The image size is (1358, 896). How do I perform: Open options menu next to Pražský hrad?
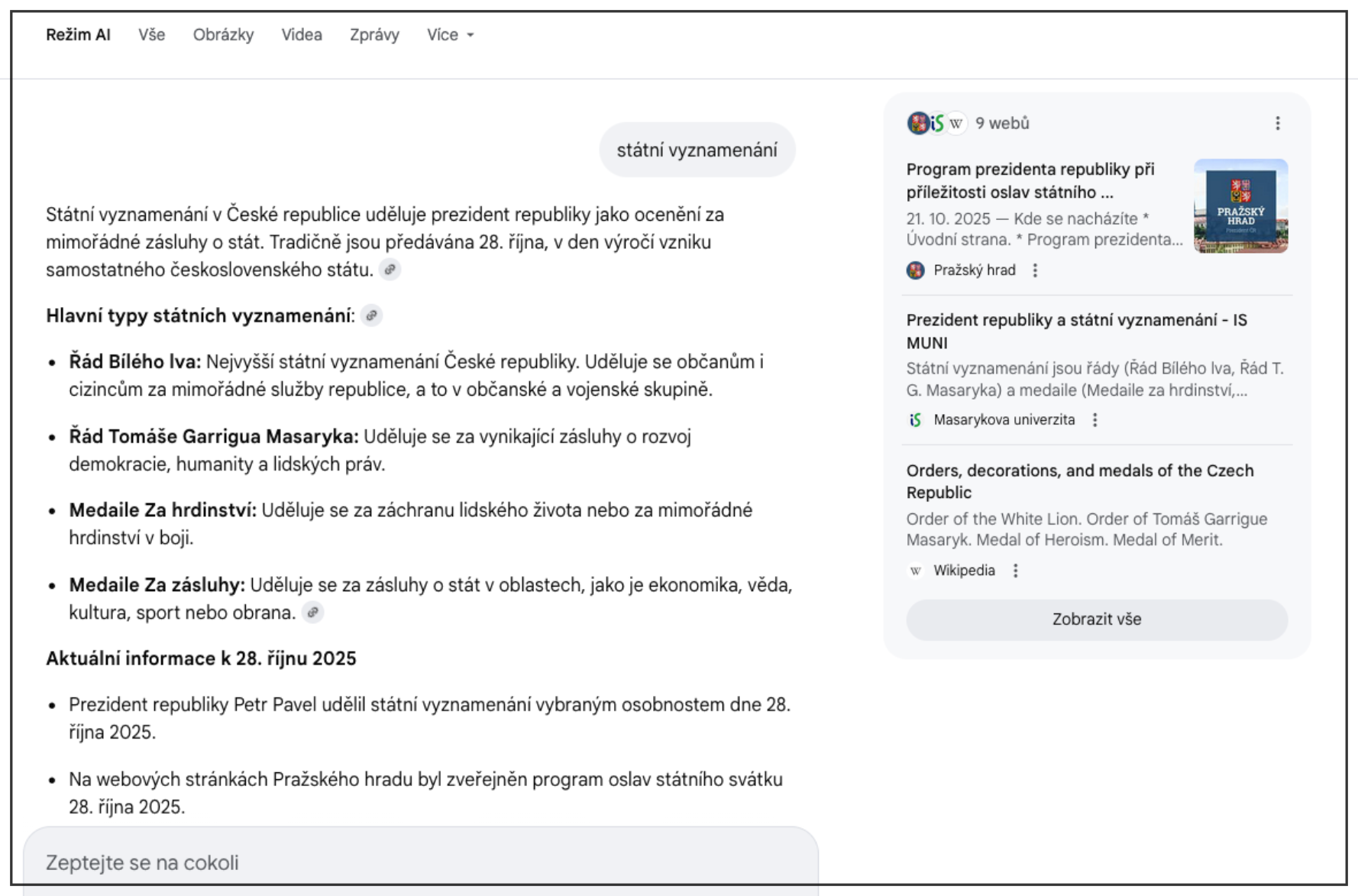tap(1036, 270)
